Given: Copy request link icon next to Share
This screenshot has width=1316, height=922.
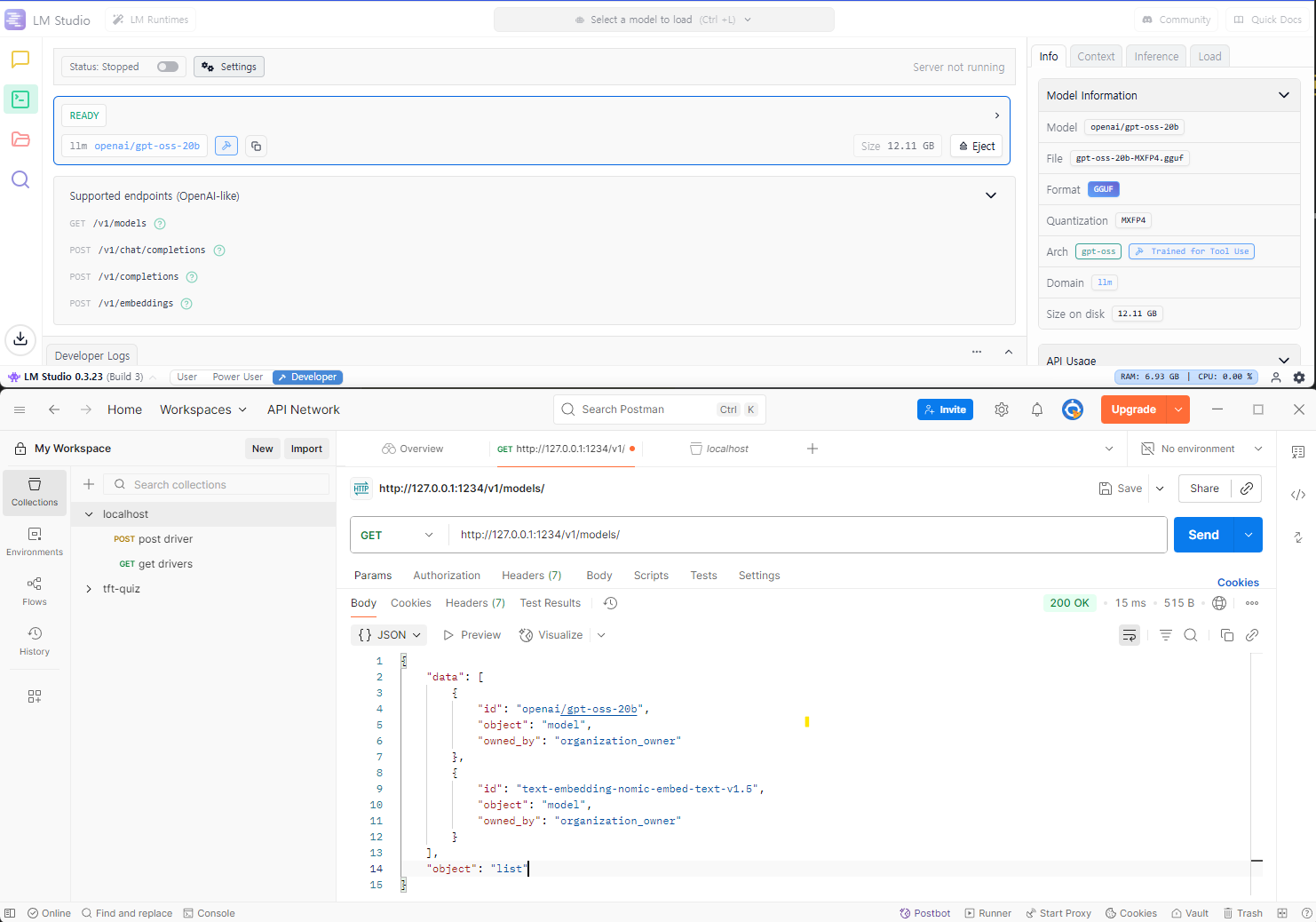Looking at the screenshot, I should [x=1247, y=489].
